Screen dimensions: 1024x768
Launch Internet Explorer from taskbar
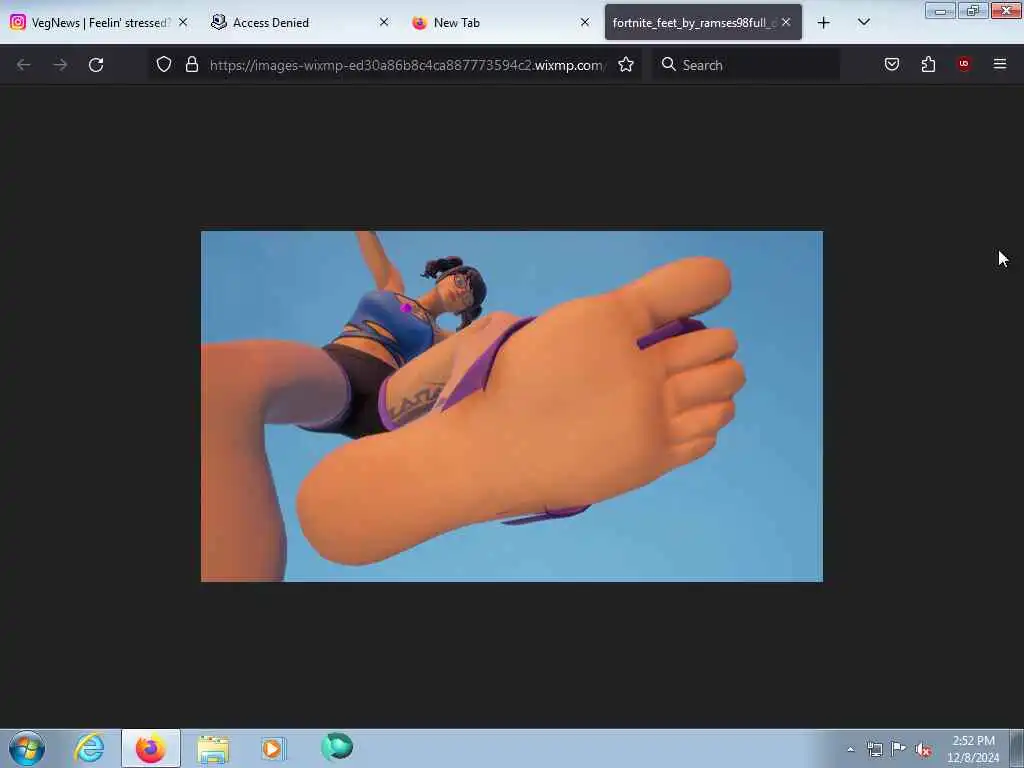[89, 748]
